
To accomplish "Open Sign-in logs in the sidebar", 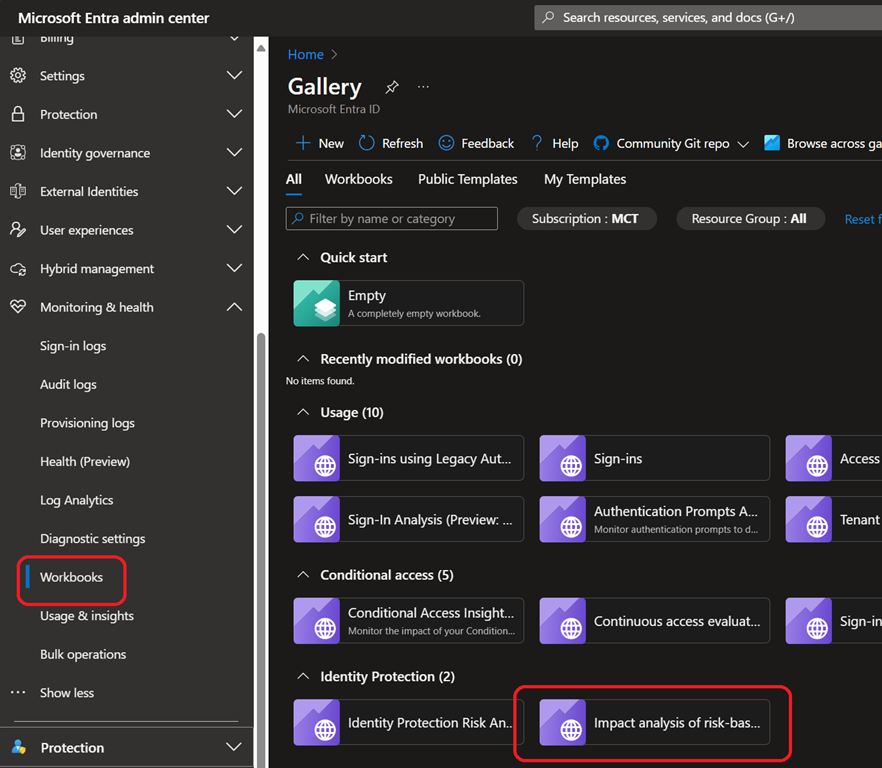I will coord(73,346).
